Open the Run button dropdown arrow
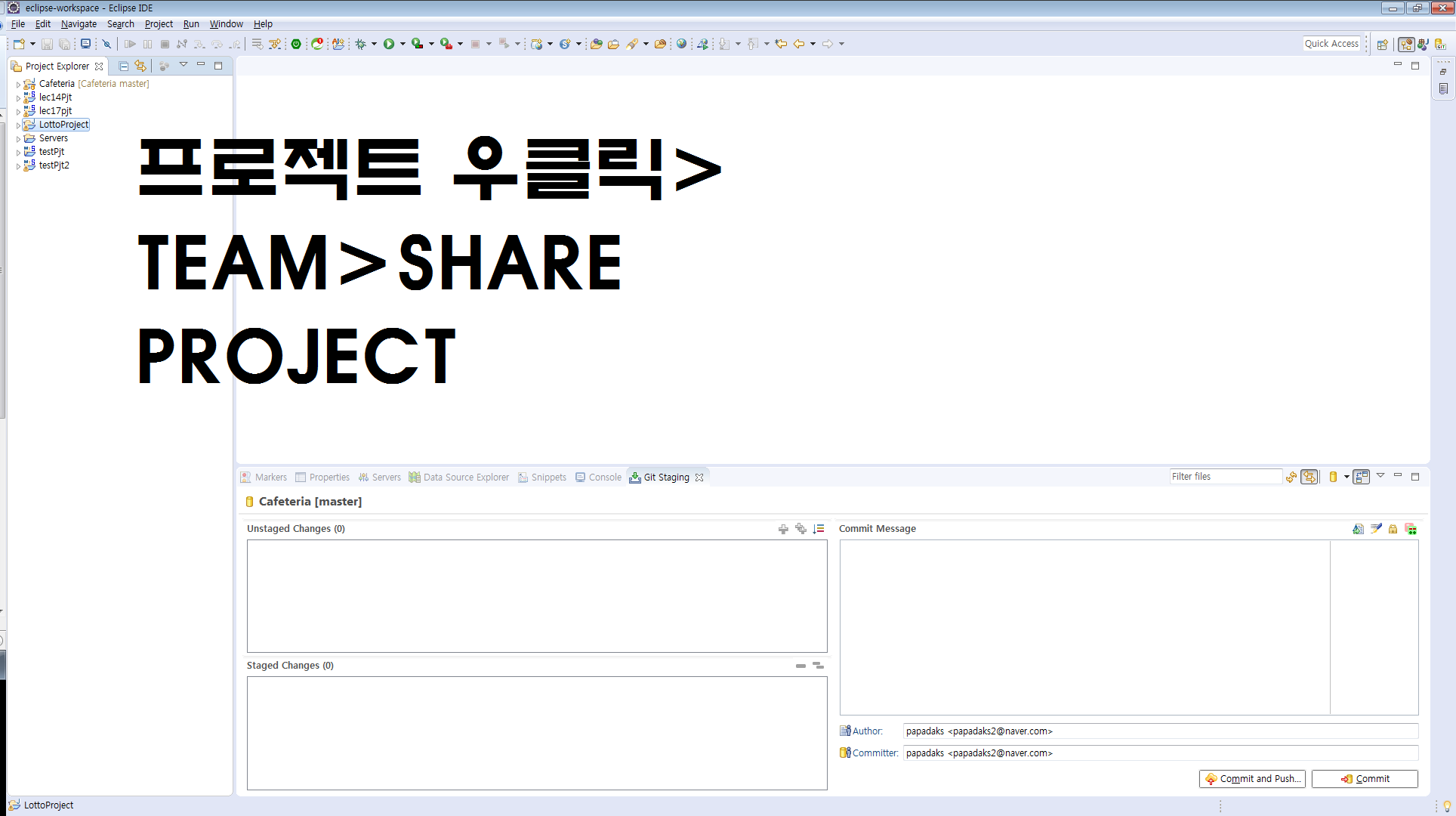Viewport: 1456px width, 816px height. pos(403,44)
